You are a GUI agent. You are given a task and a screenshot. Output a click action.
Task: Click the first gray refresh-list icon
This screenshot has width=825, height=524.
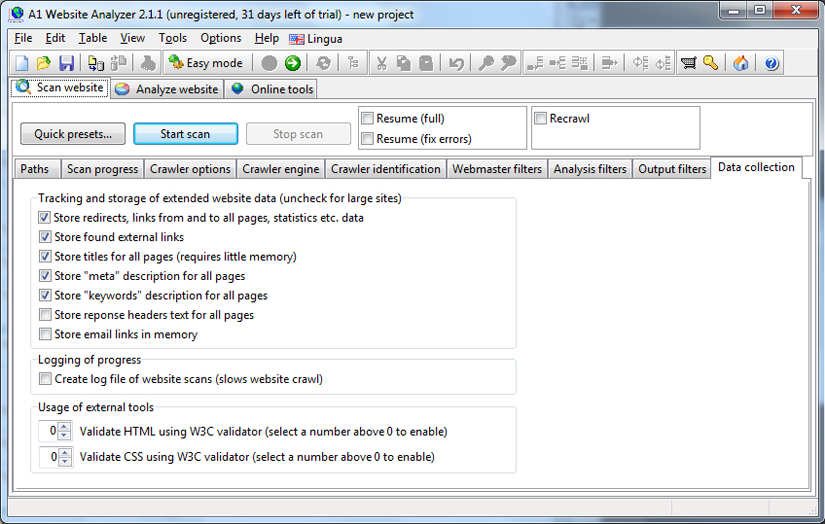(640, 63)
